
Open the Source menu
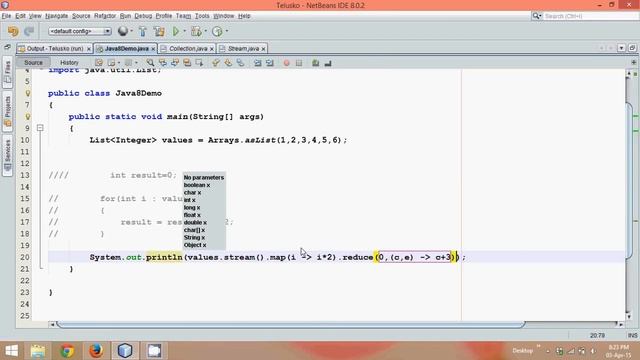point(81,16)
